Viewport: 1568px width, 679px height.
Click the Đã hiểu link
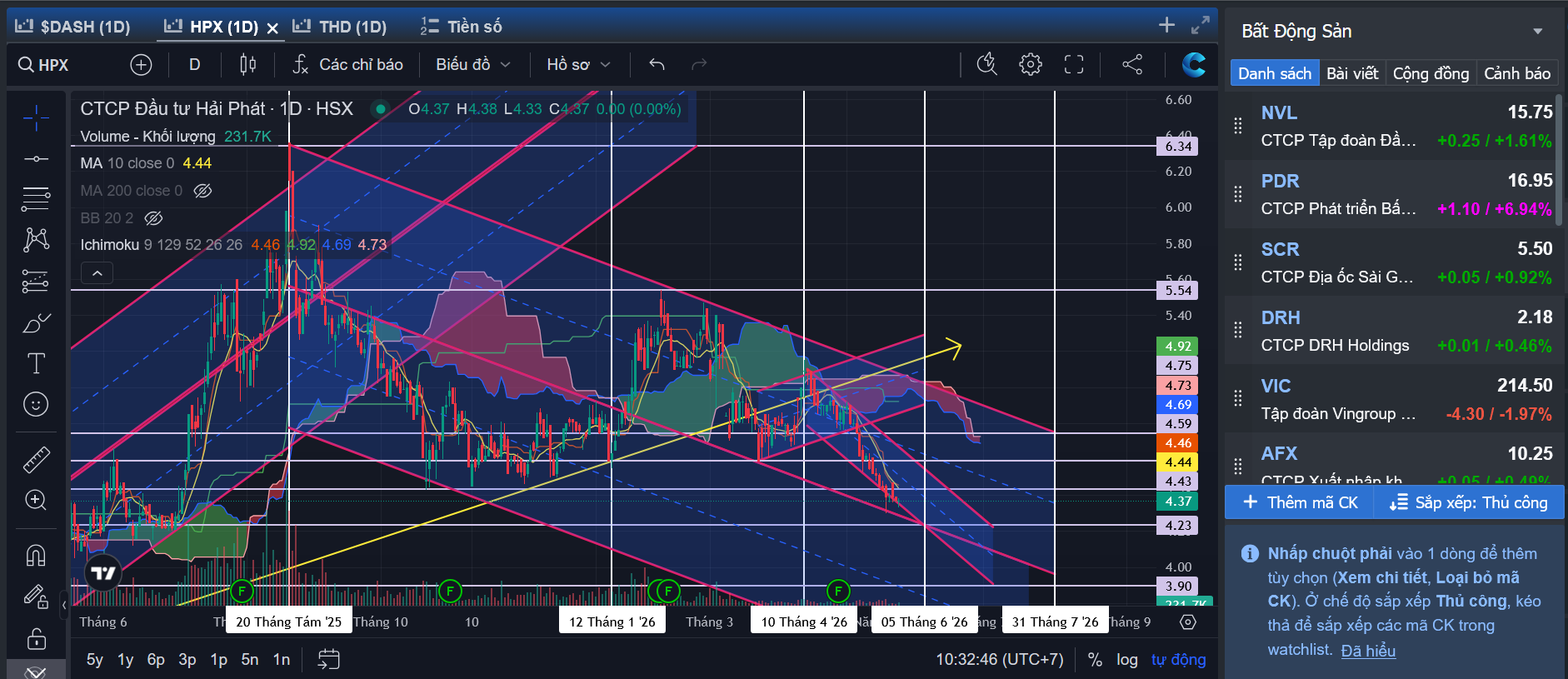click(x=1368, y=651)
